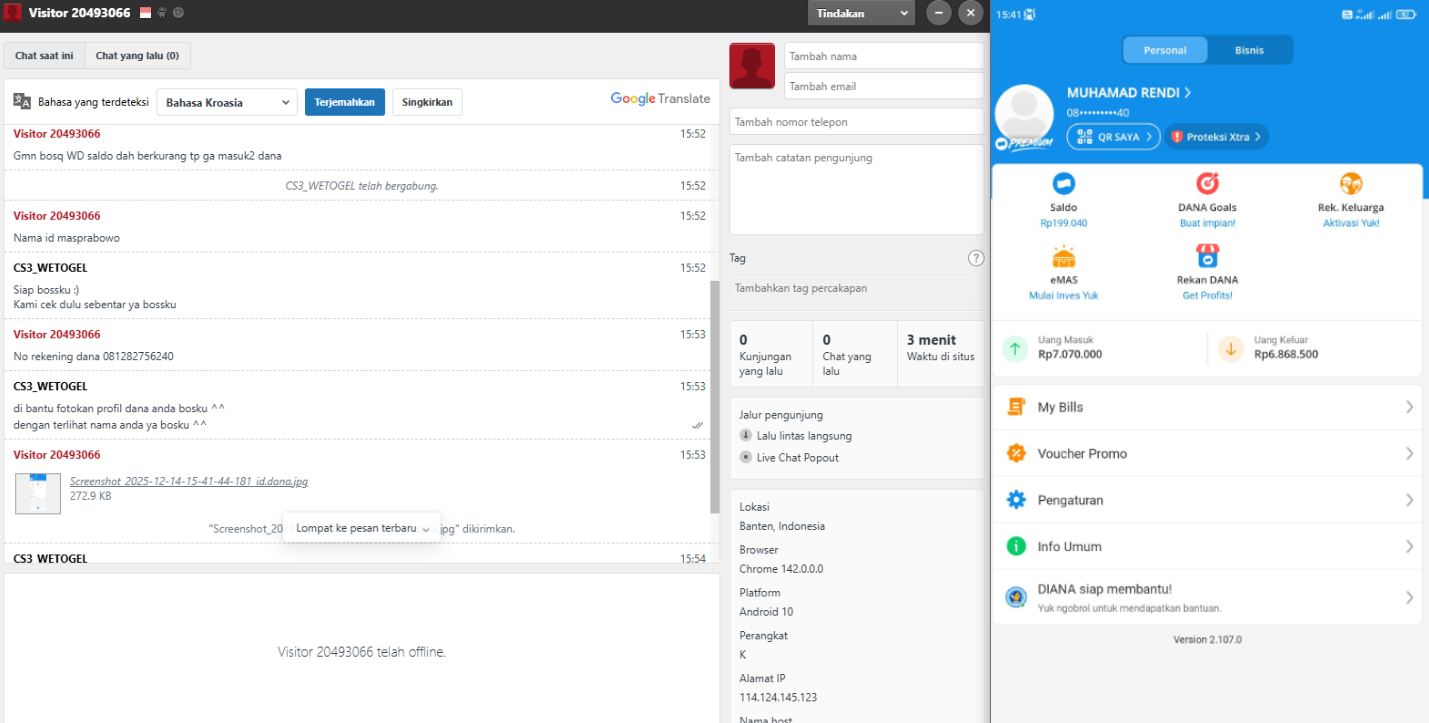Click the Live Chat Popout icon
Viewport: 1429px width, 723px height.
coord(746,457)
